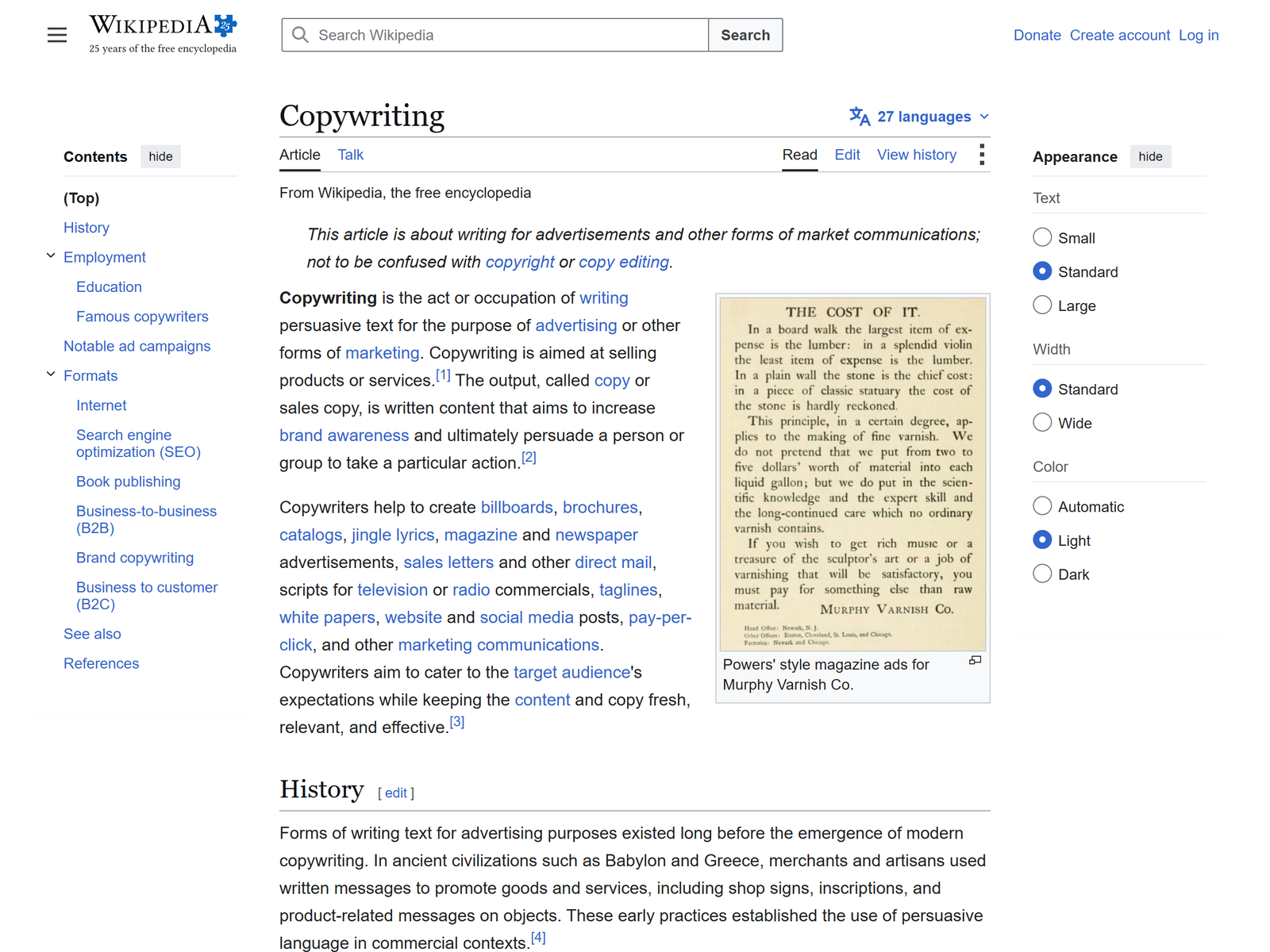Go to Famous copywriters in contents

pos(142,317)
